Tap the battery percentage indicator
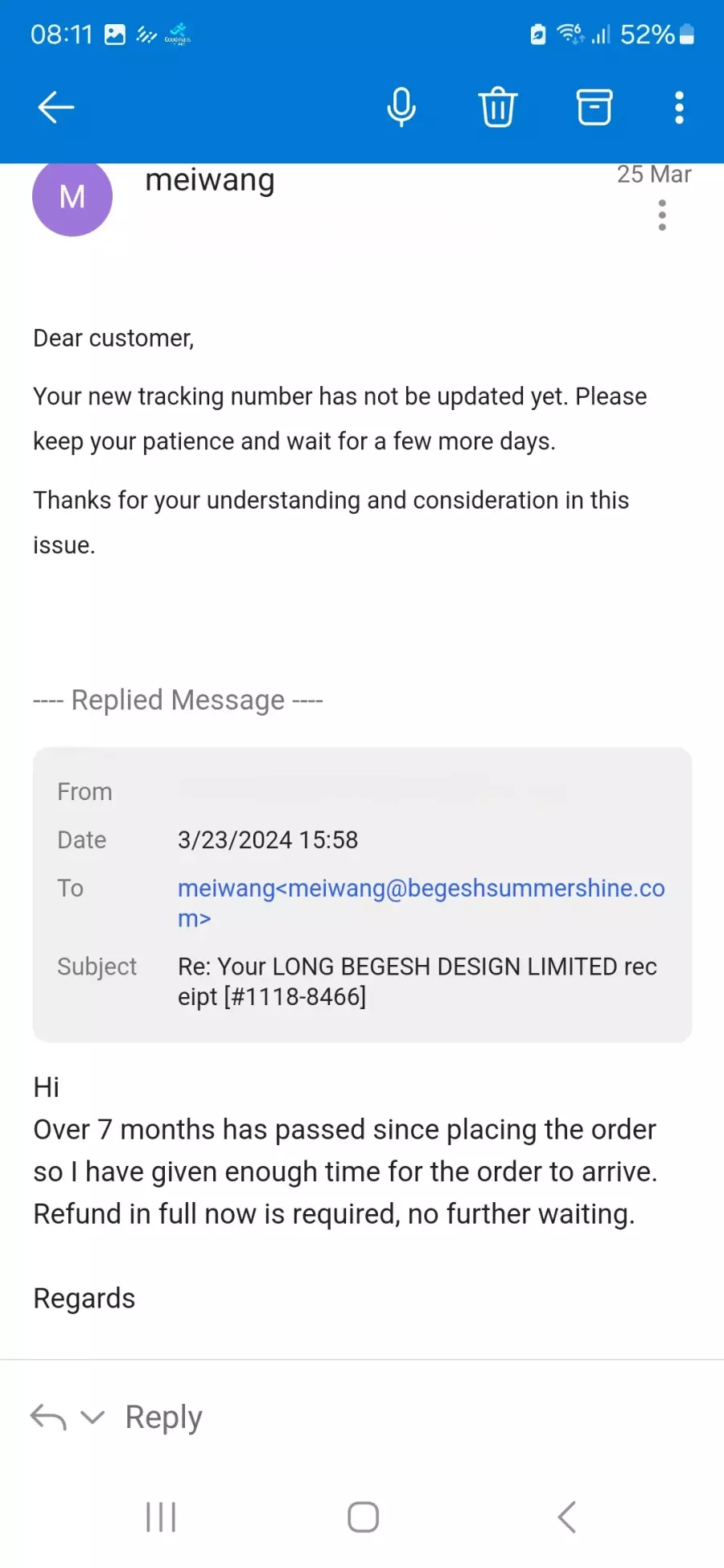This screenshot has height=1568, width=724. pyautogui.click(x=647, y=35)
